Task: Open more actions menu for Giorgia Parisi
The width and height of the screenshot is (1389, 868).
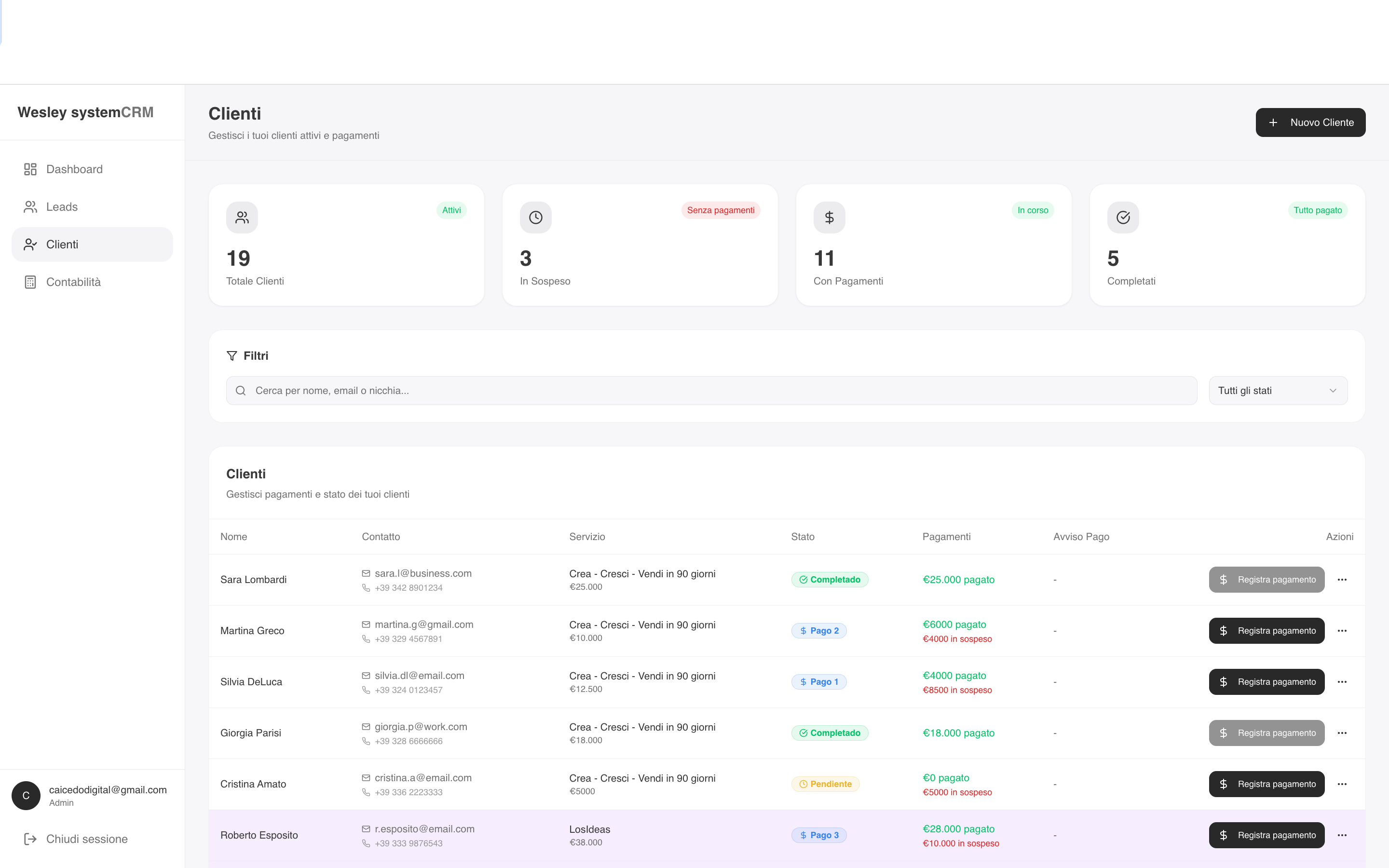Action: [1342, 732]
